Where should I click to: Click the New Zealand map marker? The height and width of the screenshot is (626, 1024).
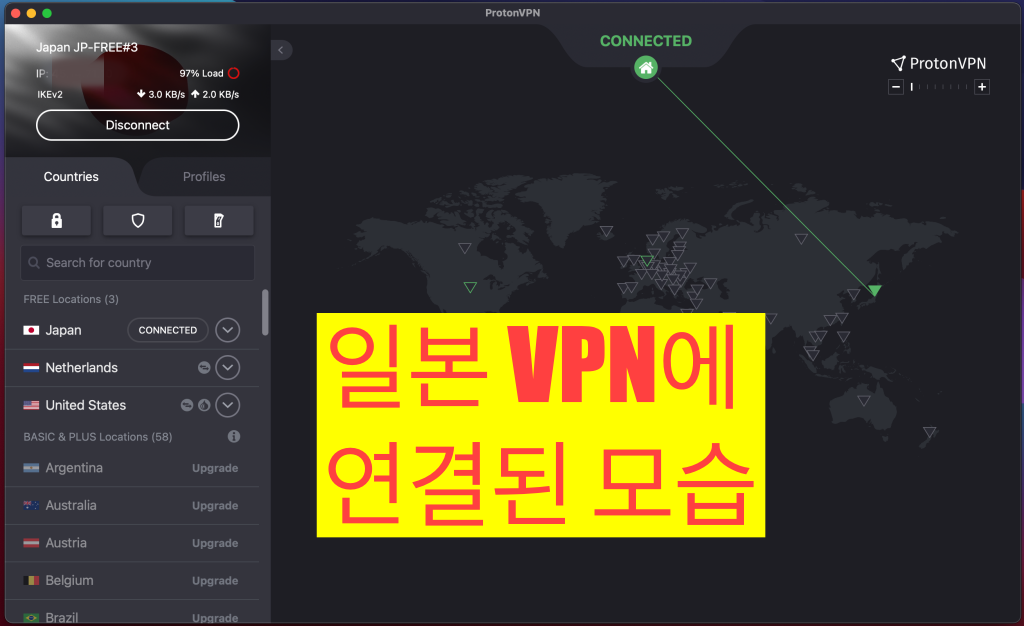pyautogui.click(x=929, y=431)
